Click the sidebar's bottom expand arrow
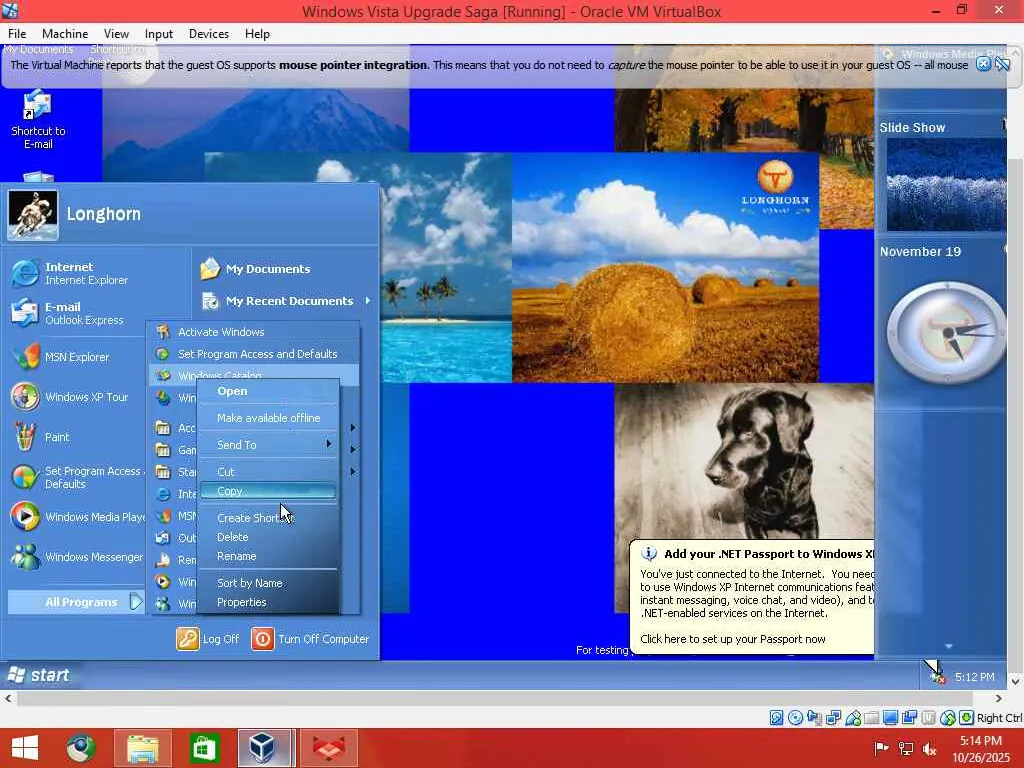Image resolution: width=1024 pixels, height=768 pixels. click(x=948, y=646)
